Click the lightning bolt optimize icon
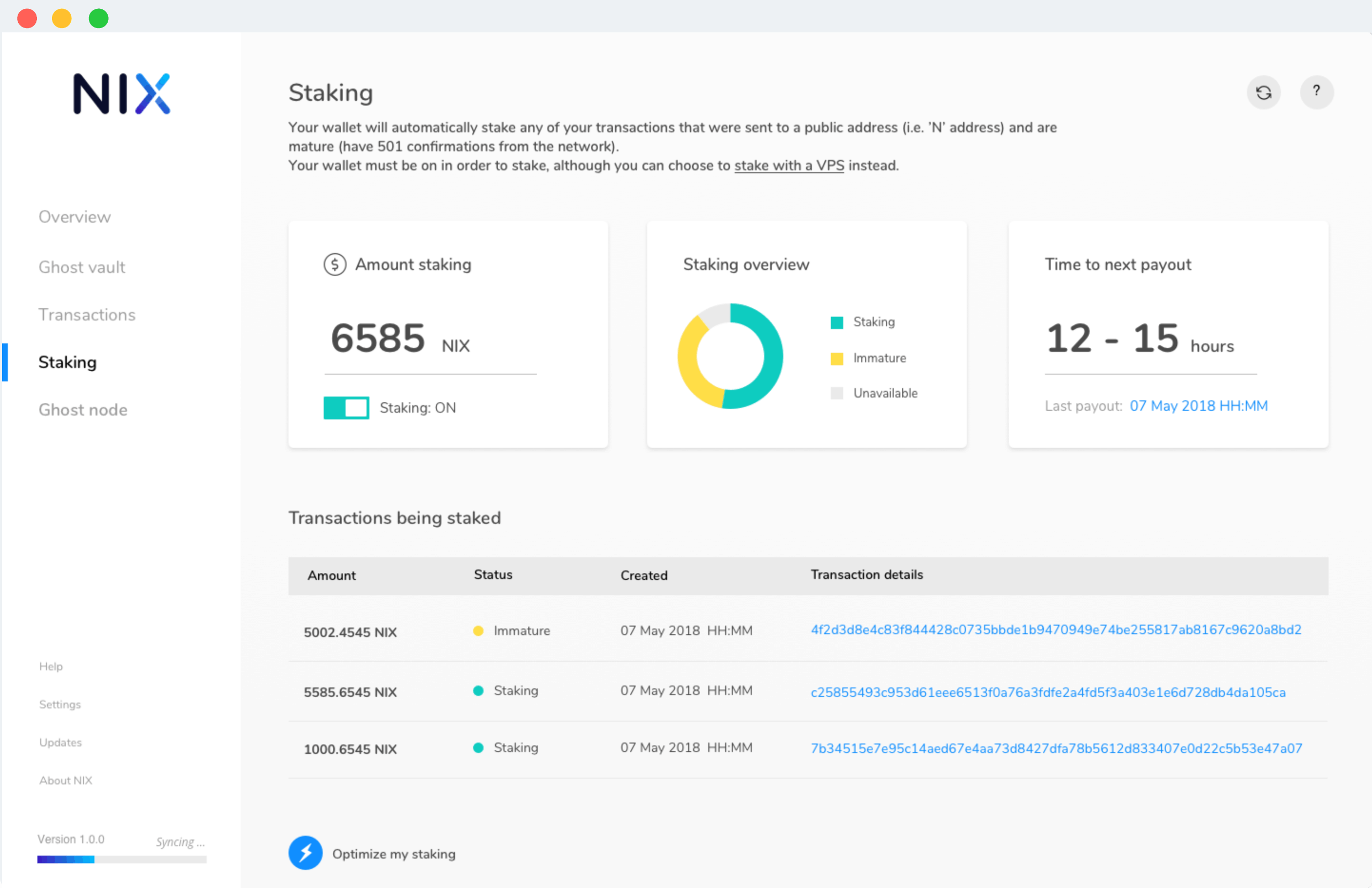Screen dimensions: 1372x888 click(305, 853)
